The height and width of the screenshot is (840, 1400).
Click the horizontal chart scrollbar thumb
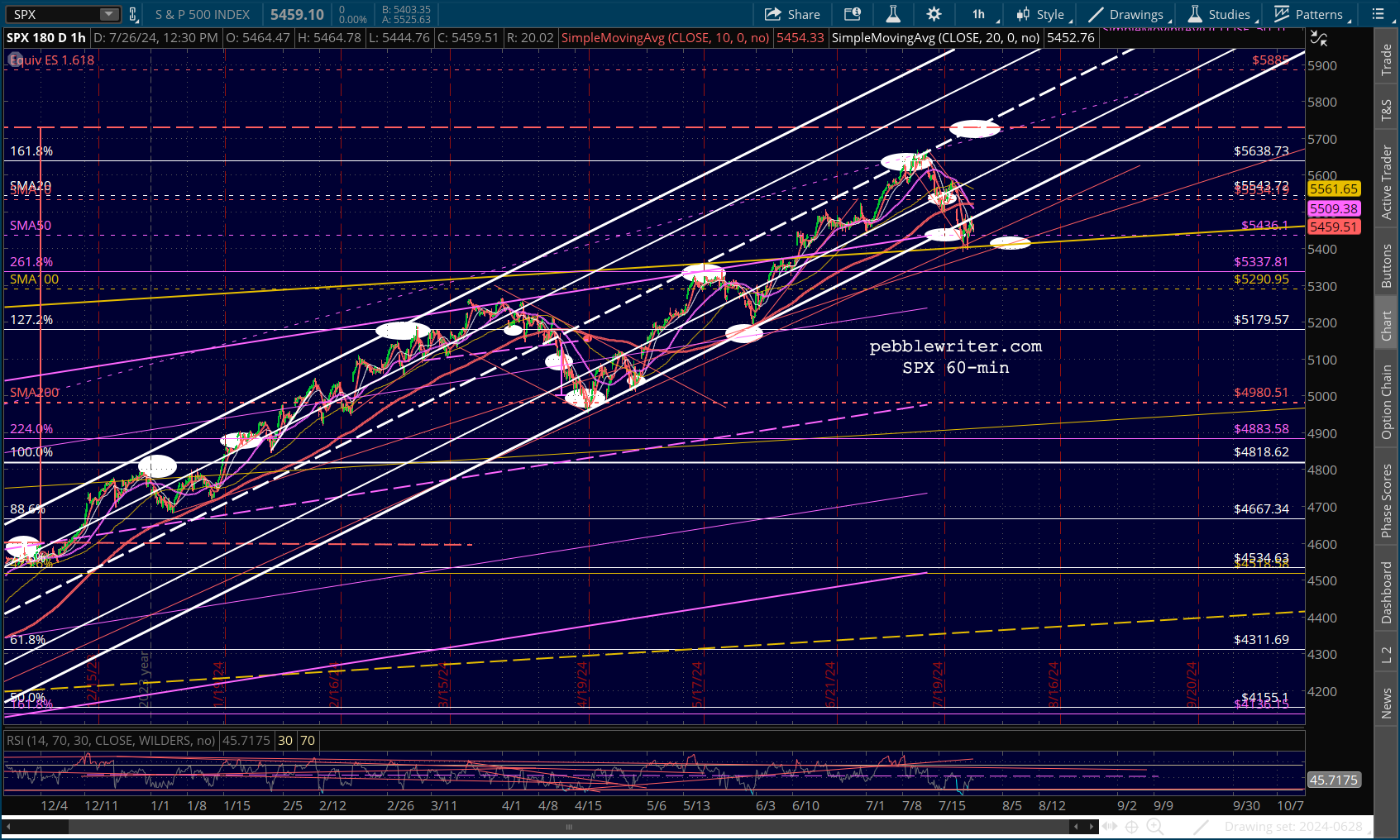pyautogui.click(x=569, y=827)
